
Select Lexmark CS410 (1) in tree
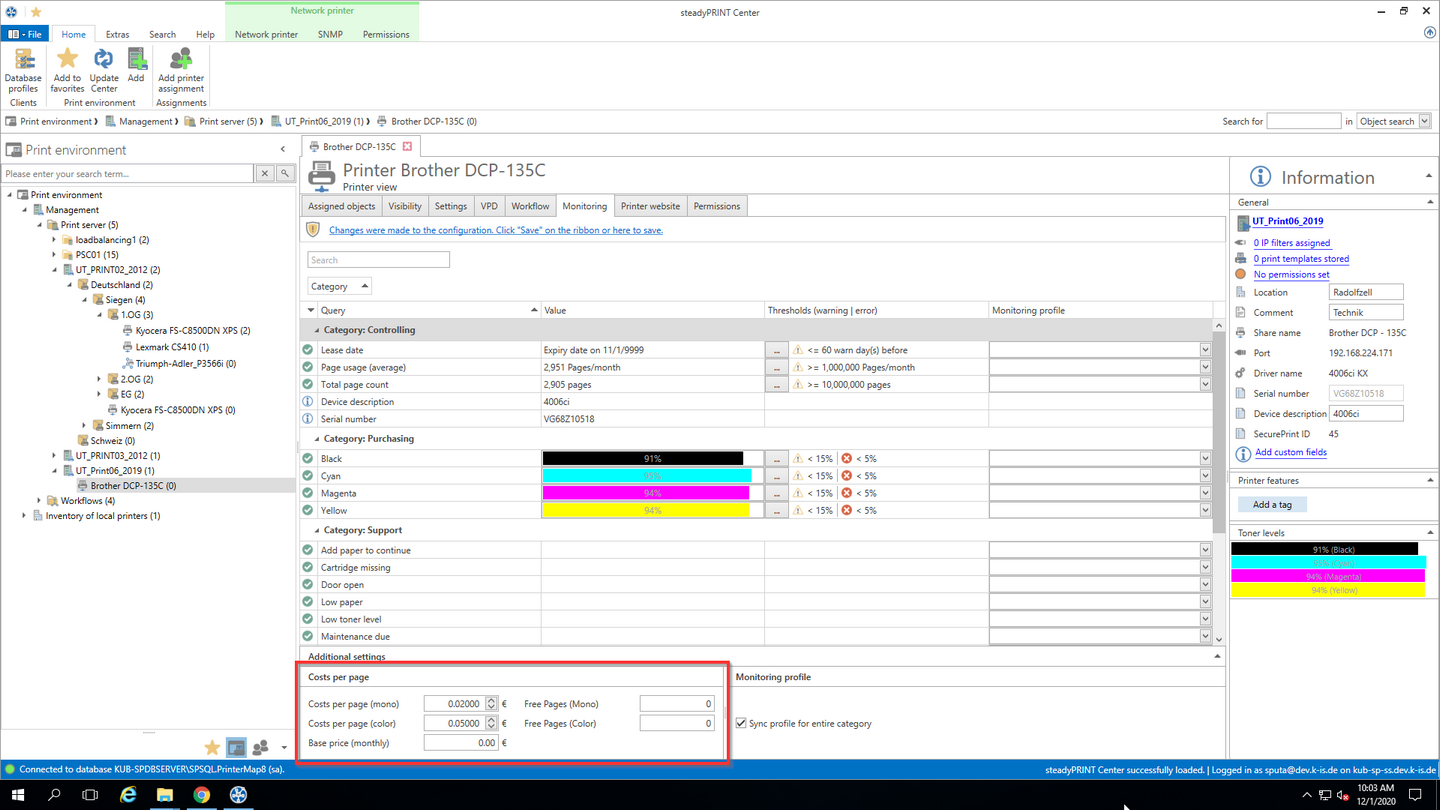pyautogui.click(x=171, y=347)
